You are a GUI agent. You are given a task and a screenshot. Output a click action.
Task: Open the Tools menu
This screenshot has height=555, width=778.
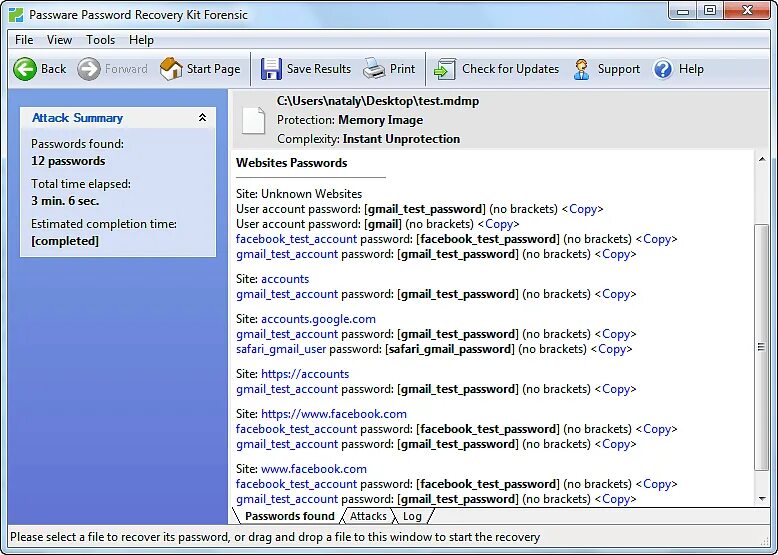[100, 40]
